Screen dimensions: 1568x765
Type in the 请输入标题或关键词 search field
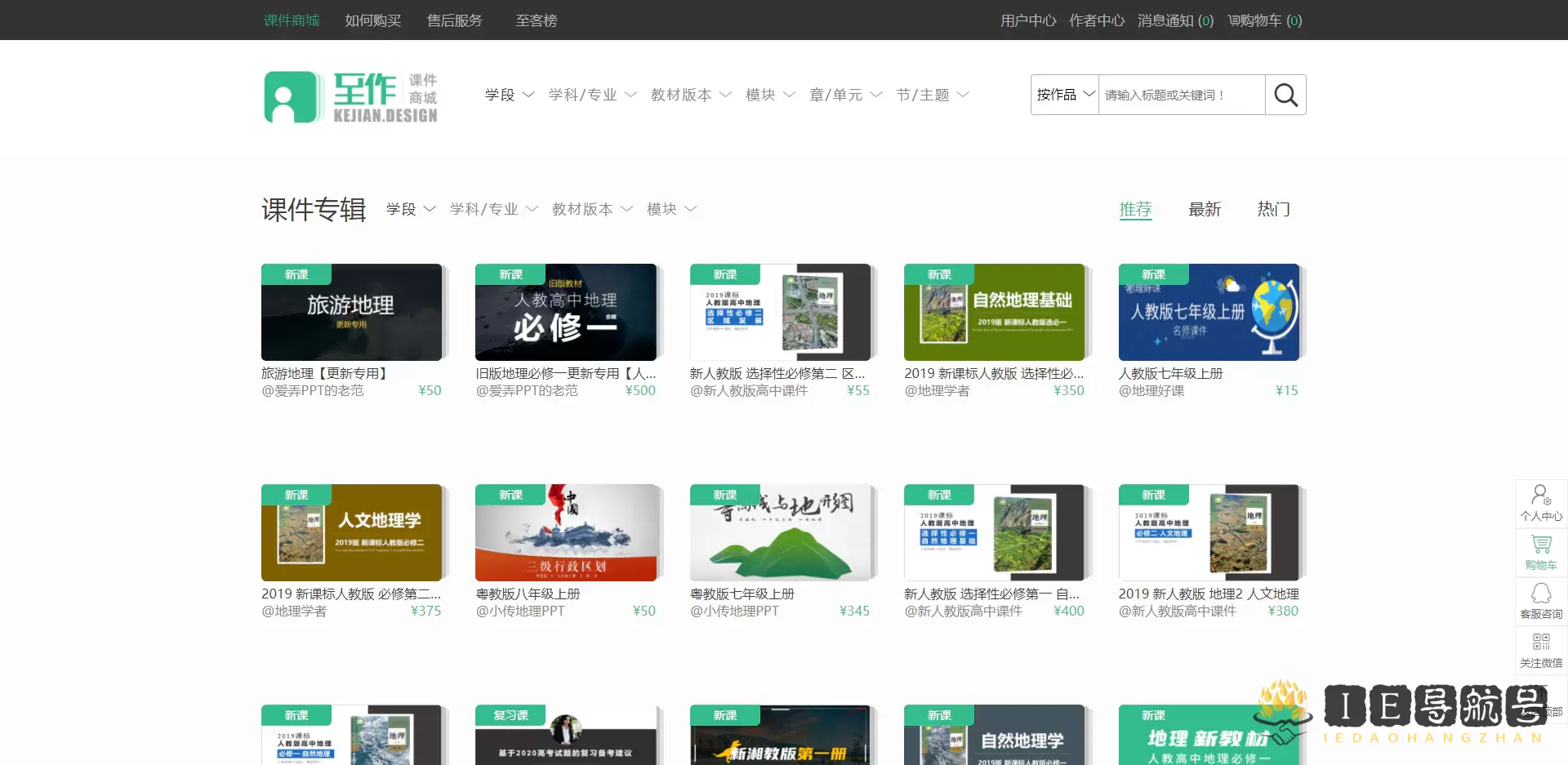coord(1181,96)
